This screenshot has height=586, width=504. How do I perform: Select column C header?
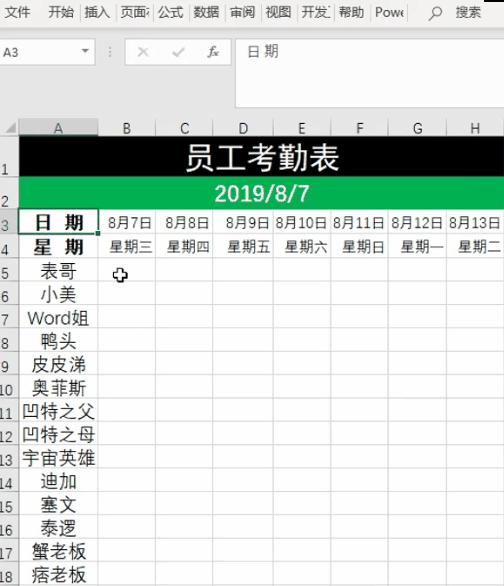point(184,128)
